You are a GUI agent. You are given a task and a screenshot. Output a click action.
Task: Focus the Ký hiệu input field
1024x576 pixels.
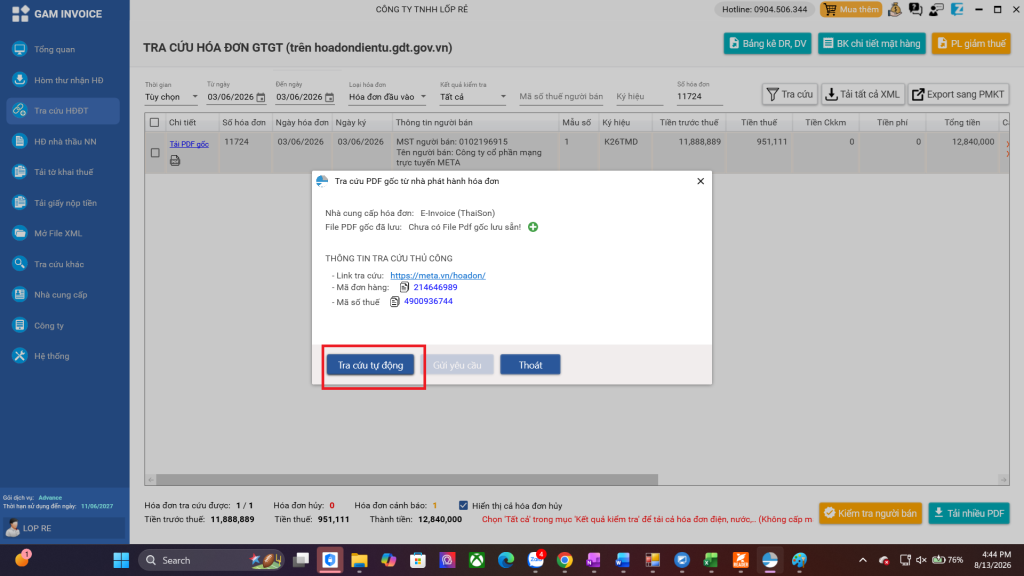(x=639, y=97)
